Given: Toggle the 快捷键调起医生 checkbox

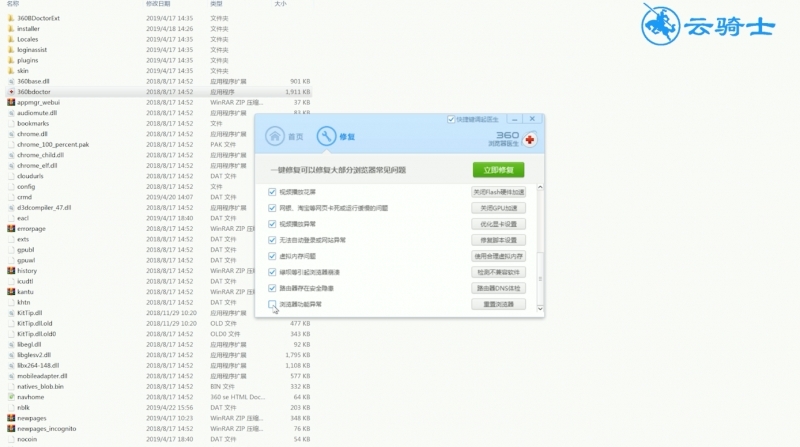Looking at the screenshot, I should pos(451,119).
